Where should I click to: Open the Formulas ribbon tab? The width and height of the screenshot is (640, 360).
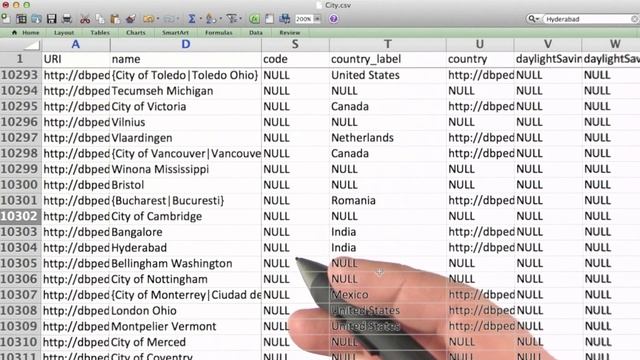218,33
